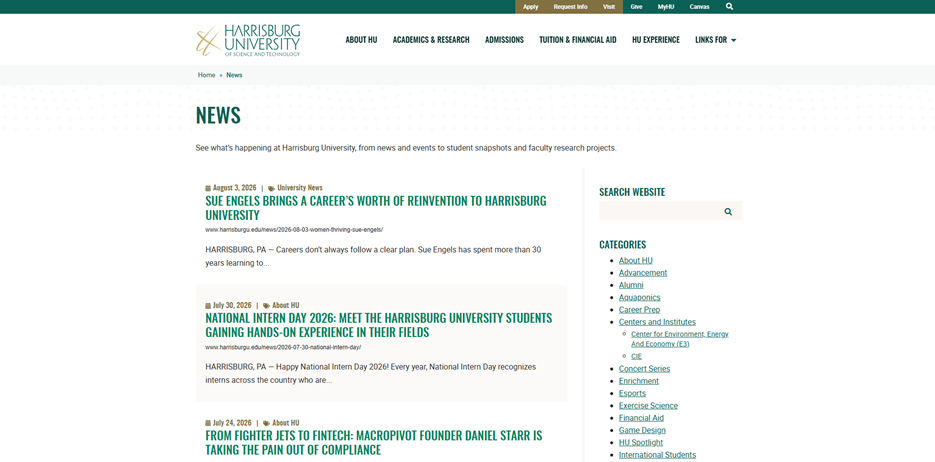
Task: Click About HU tag on July 30 post
Action: tap(286, 305)
